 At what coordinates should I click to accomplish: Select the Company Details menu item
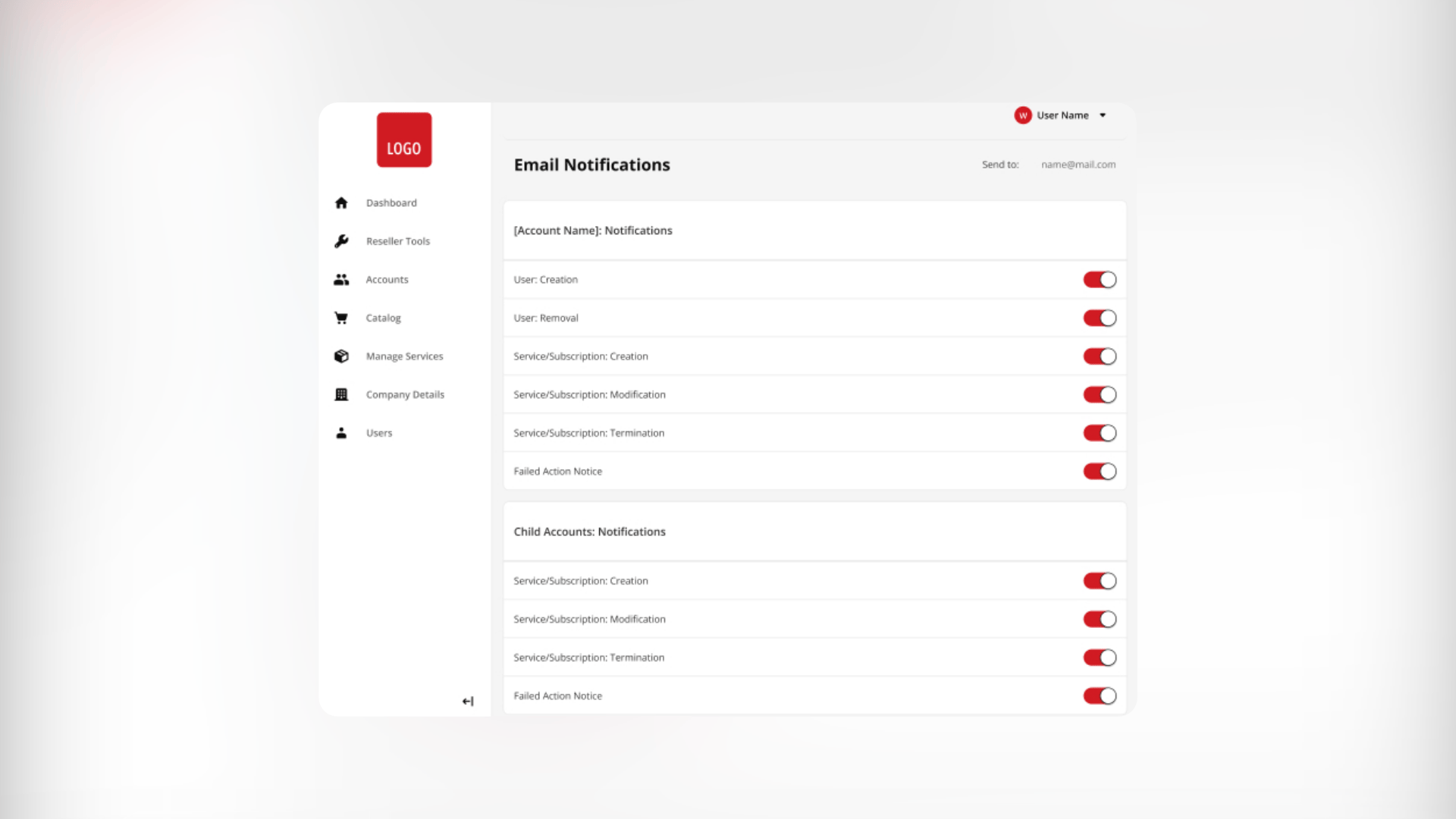pos(405,394)
